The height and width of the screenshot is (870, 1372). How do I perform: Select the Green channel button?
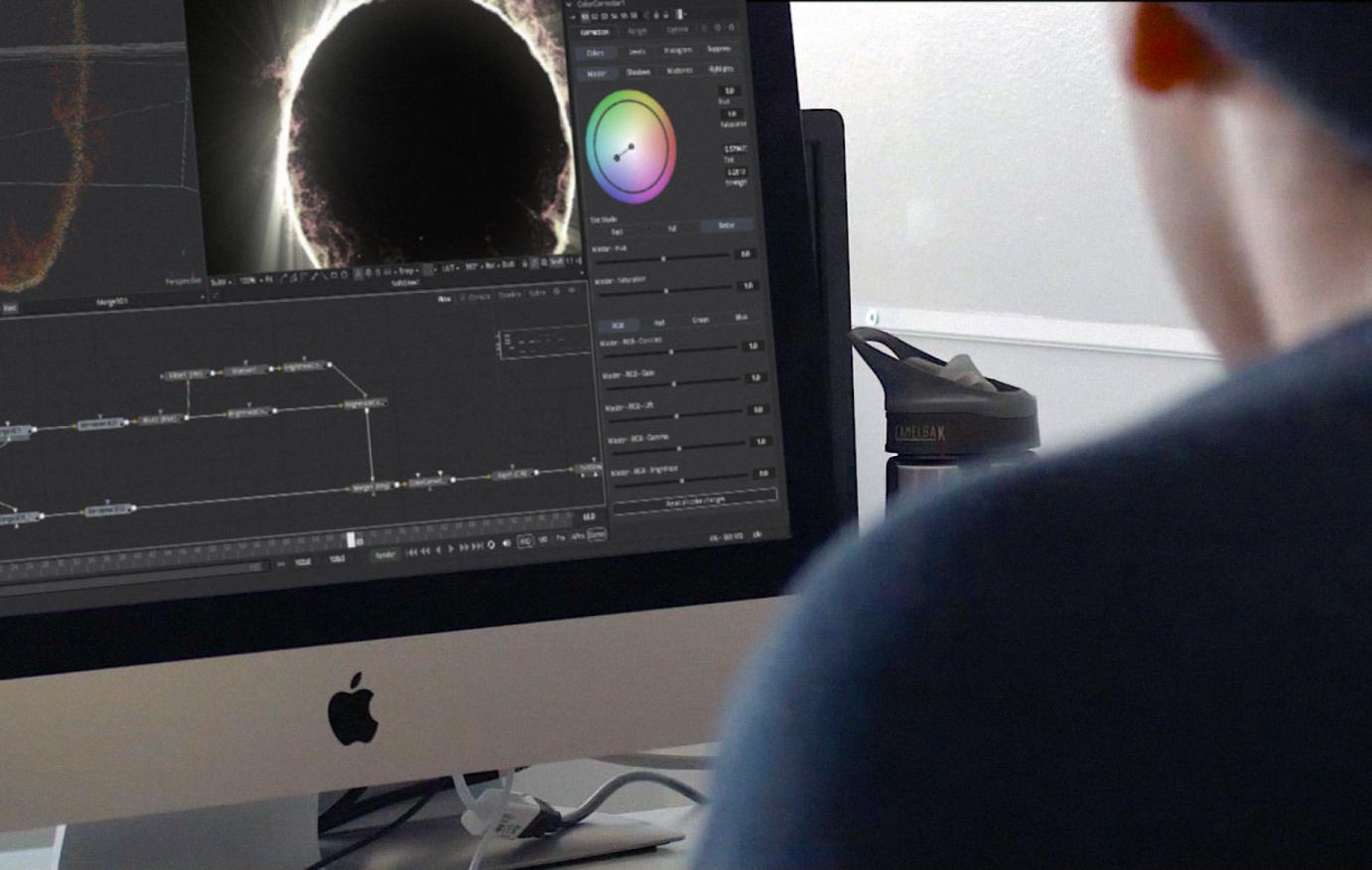point(701,320)
